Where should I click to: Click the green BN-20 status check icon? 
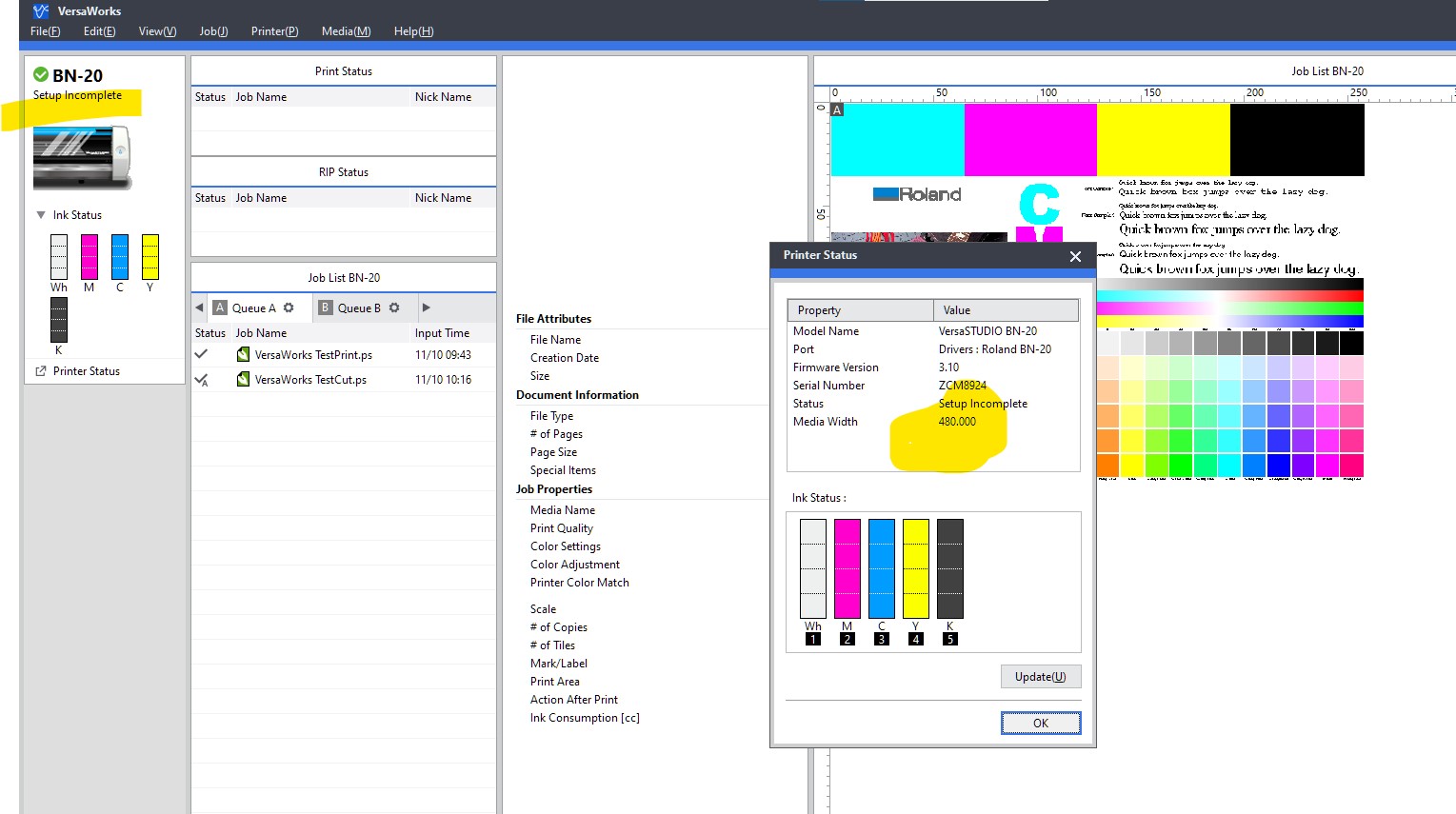coord(41,74)
